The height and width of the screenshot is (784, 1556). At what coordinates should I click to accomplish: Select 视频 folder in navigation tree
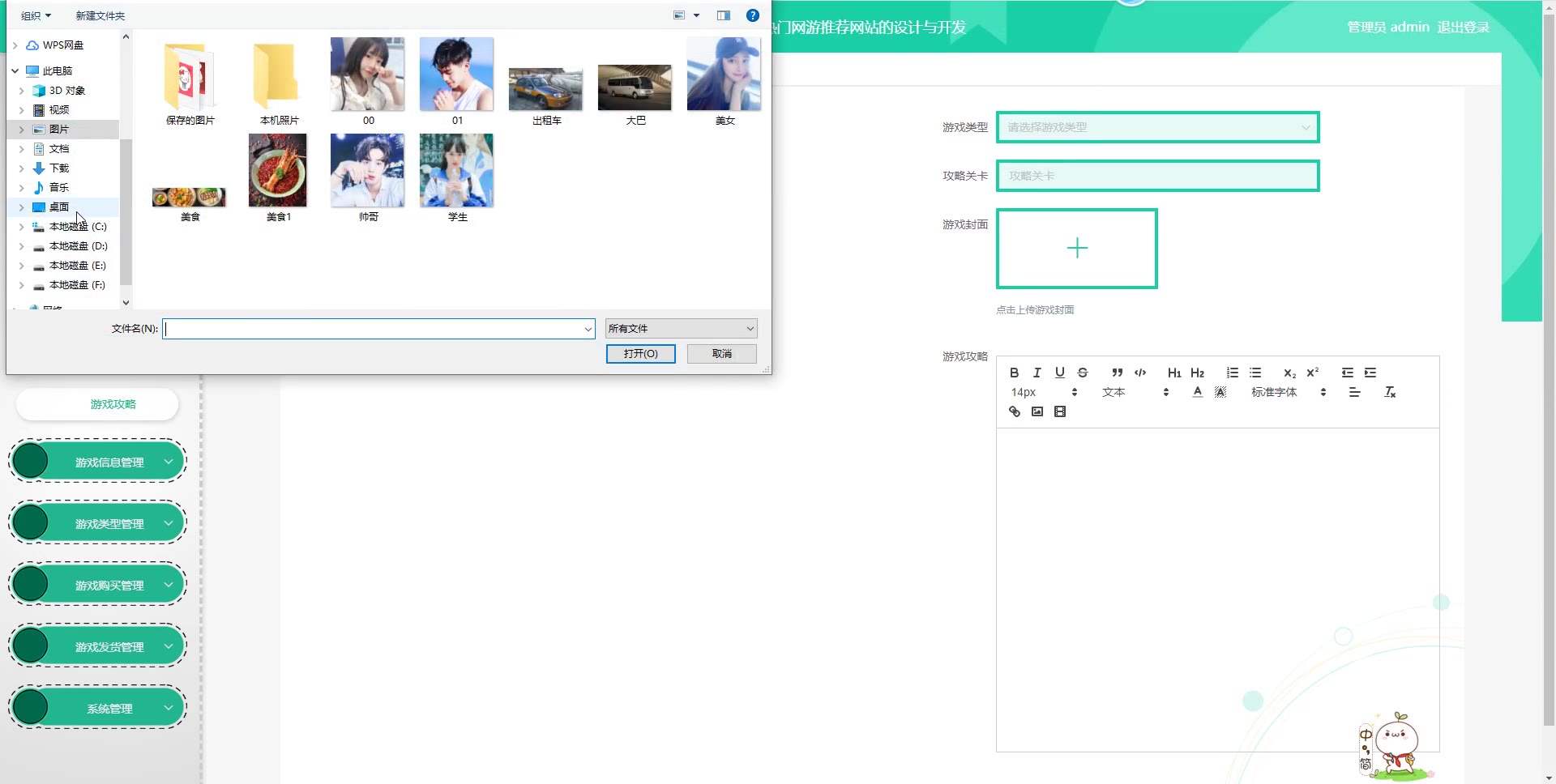pos(59,110)
